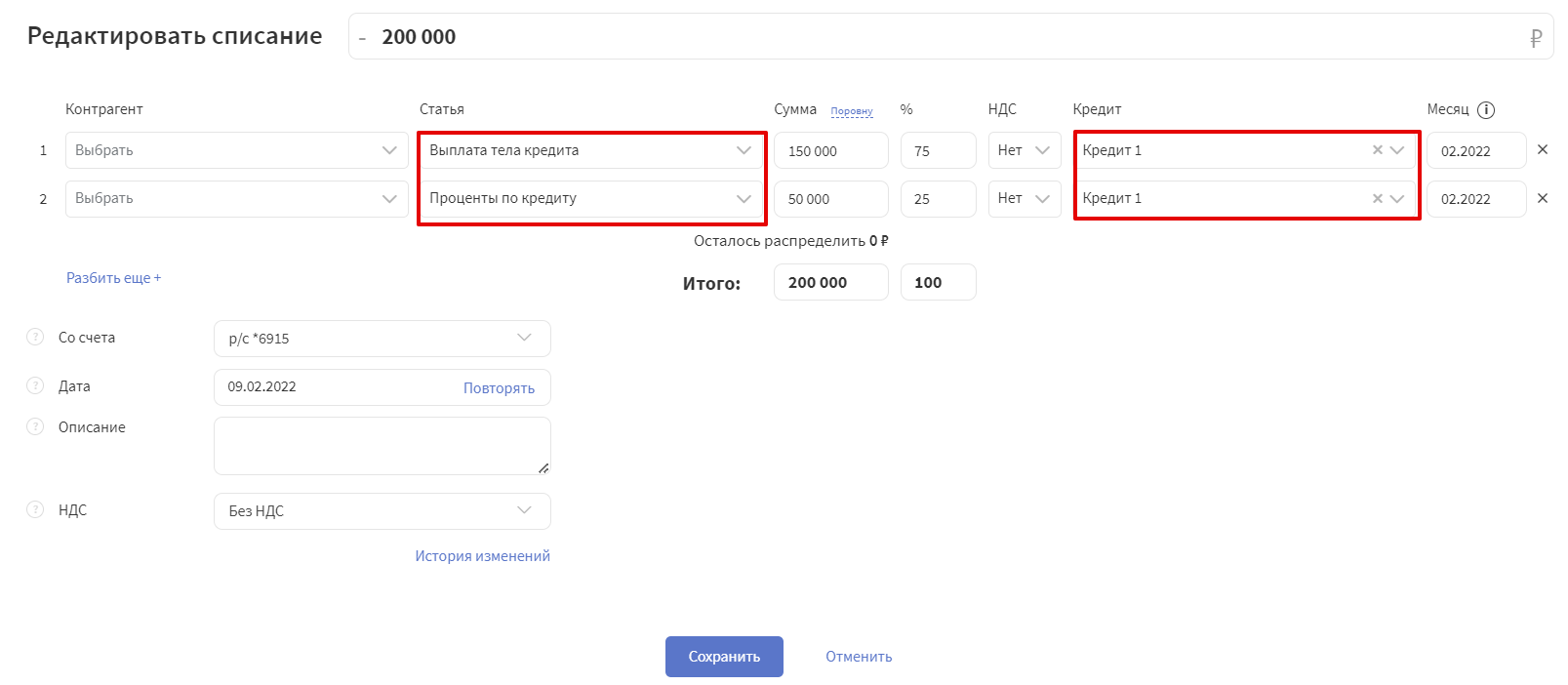Open the Без НДС dropdown

(x=382, y=511)
